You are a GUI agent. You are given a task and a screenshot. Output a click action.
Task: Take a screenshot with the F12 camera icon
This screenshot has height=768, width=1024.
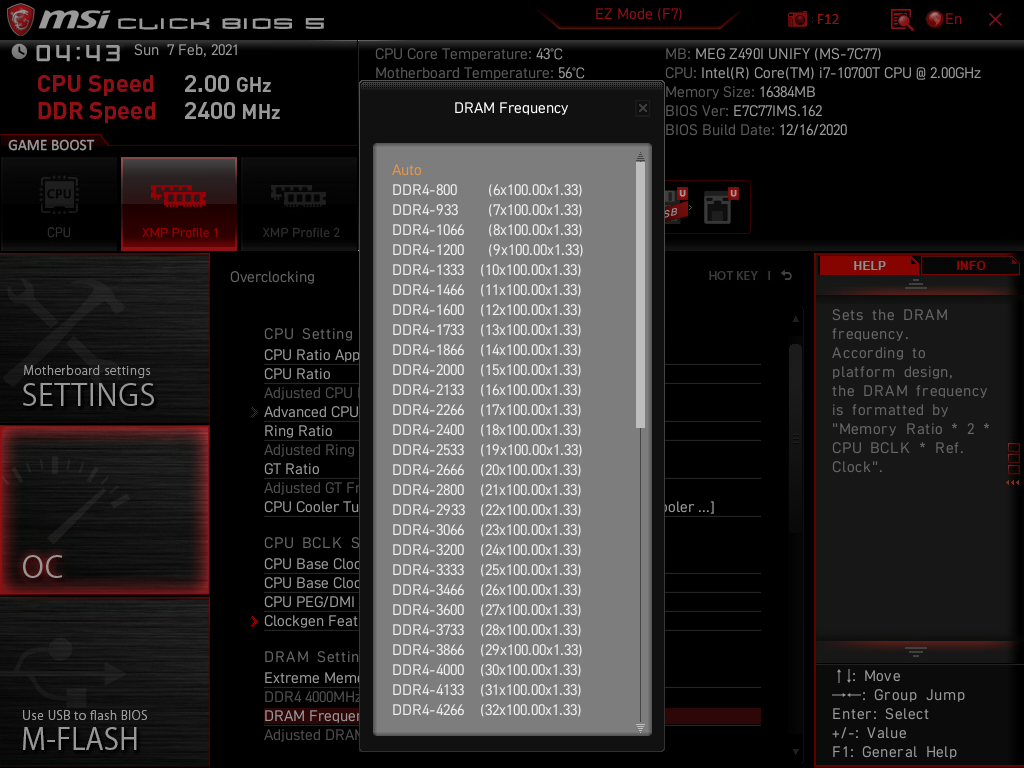[797, 19]
